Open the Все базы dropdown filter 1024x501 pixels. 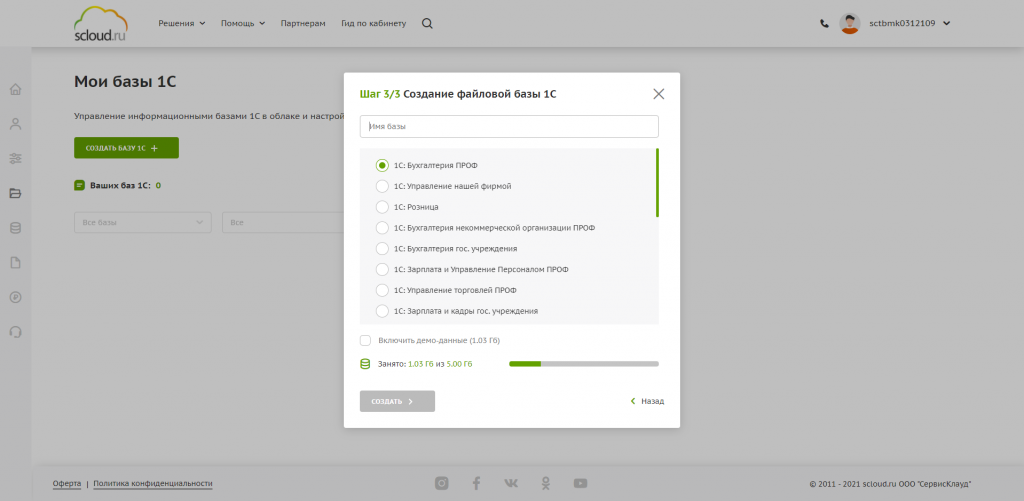coord(142,223)
